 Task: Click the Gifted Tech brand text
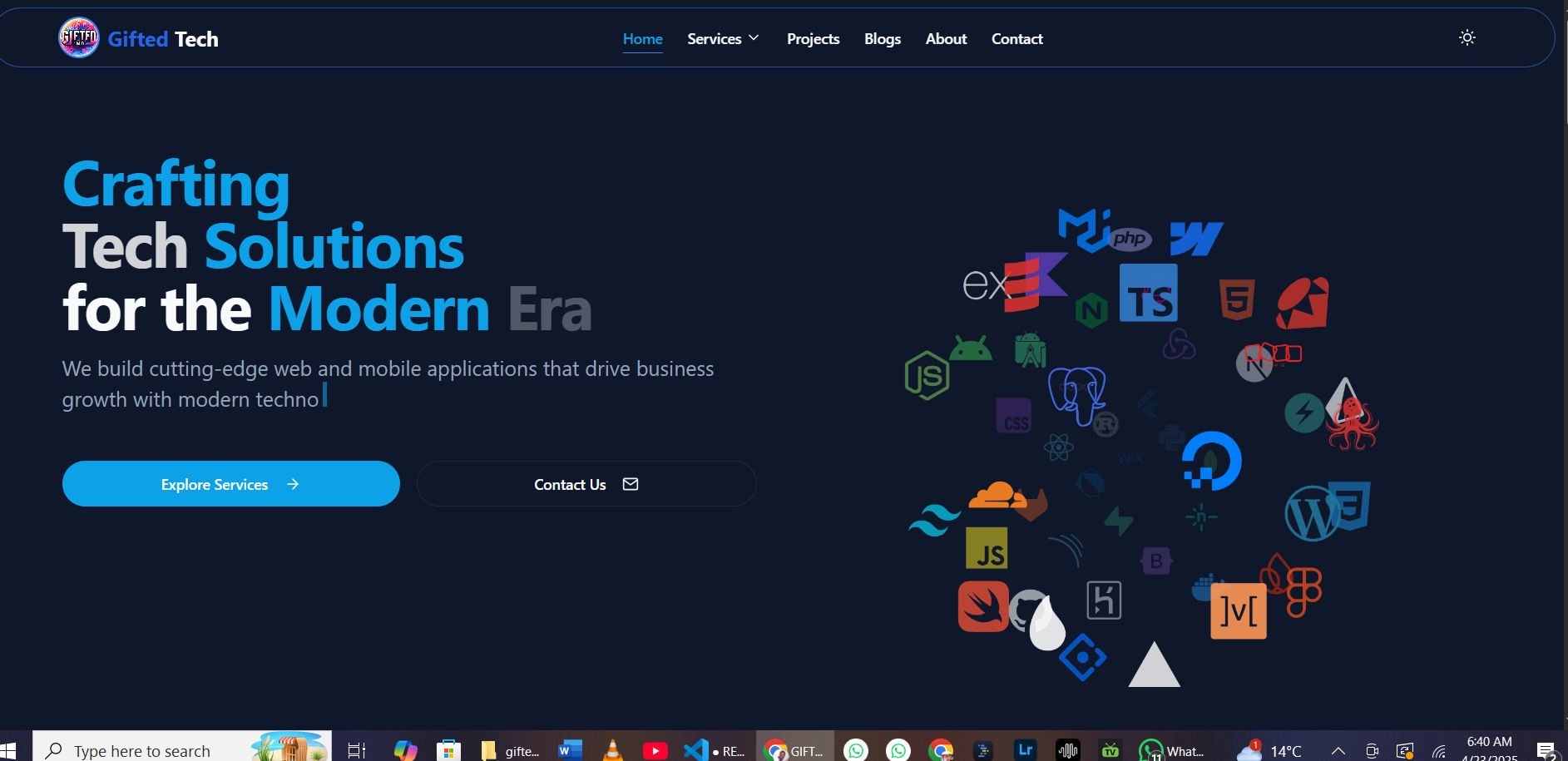(x=163, y=39)
